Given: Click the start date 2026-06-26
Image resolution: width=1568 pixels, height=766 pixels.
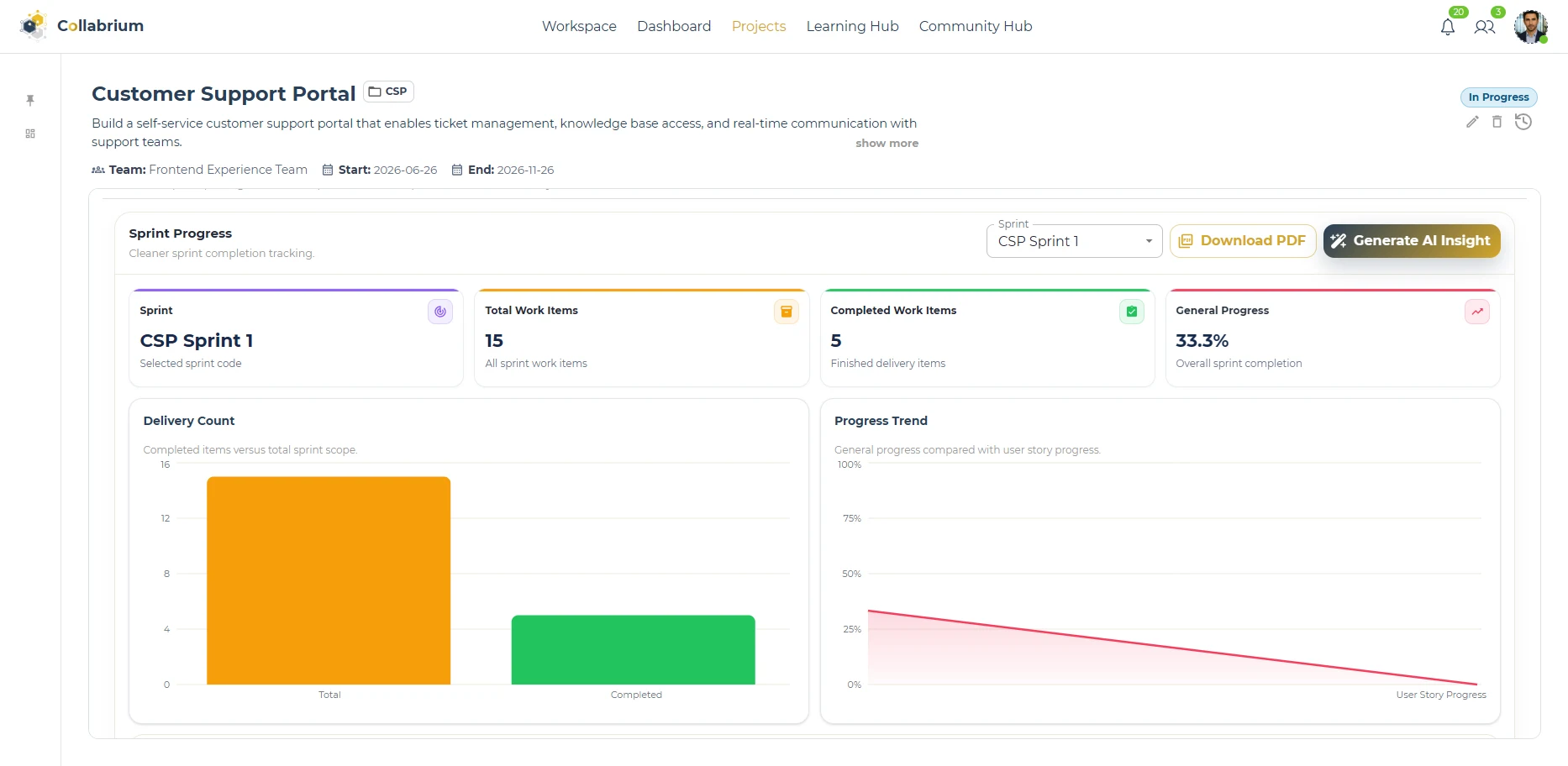Looking at the screenshot, I should coord(406,170).
